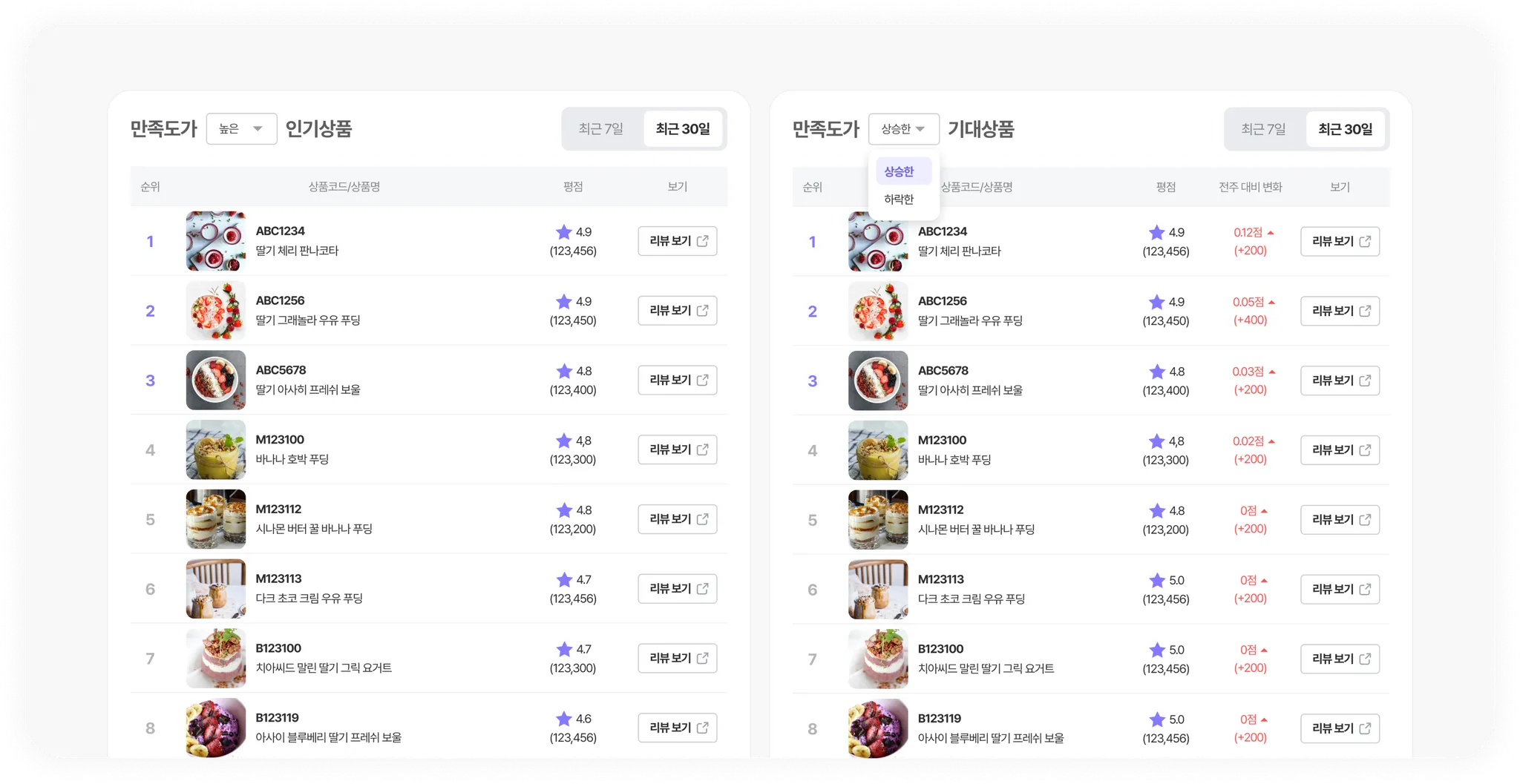1520x784 pixels.
Task: Click rank number 2 in 기대상품 panel
Action: pos(812,312)
